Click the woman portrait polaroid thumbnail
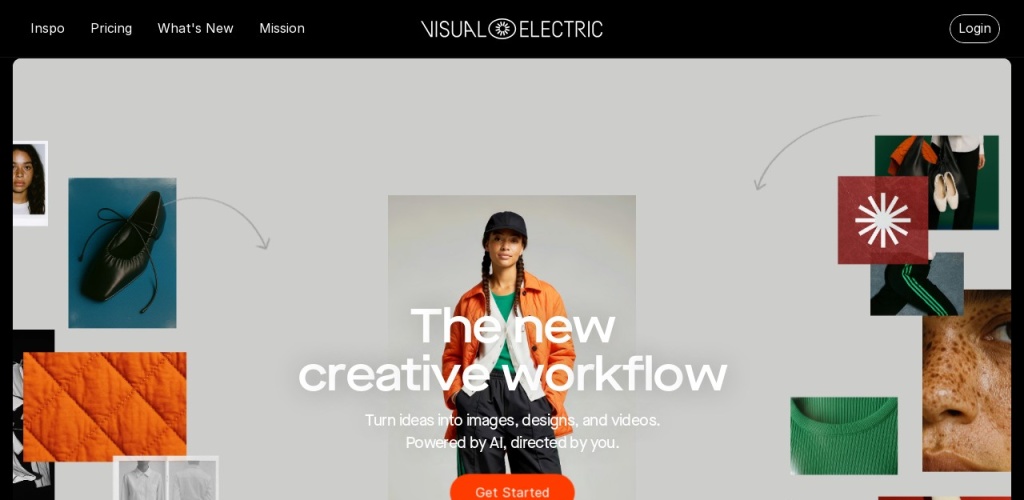 (x=30, y=183)
